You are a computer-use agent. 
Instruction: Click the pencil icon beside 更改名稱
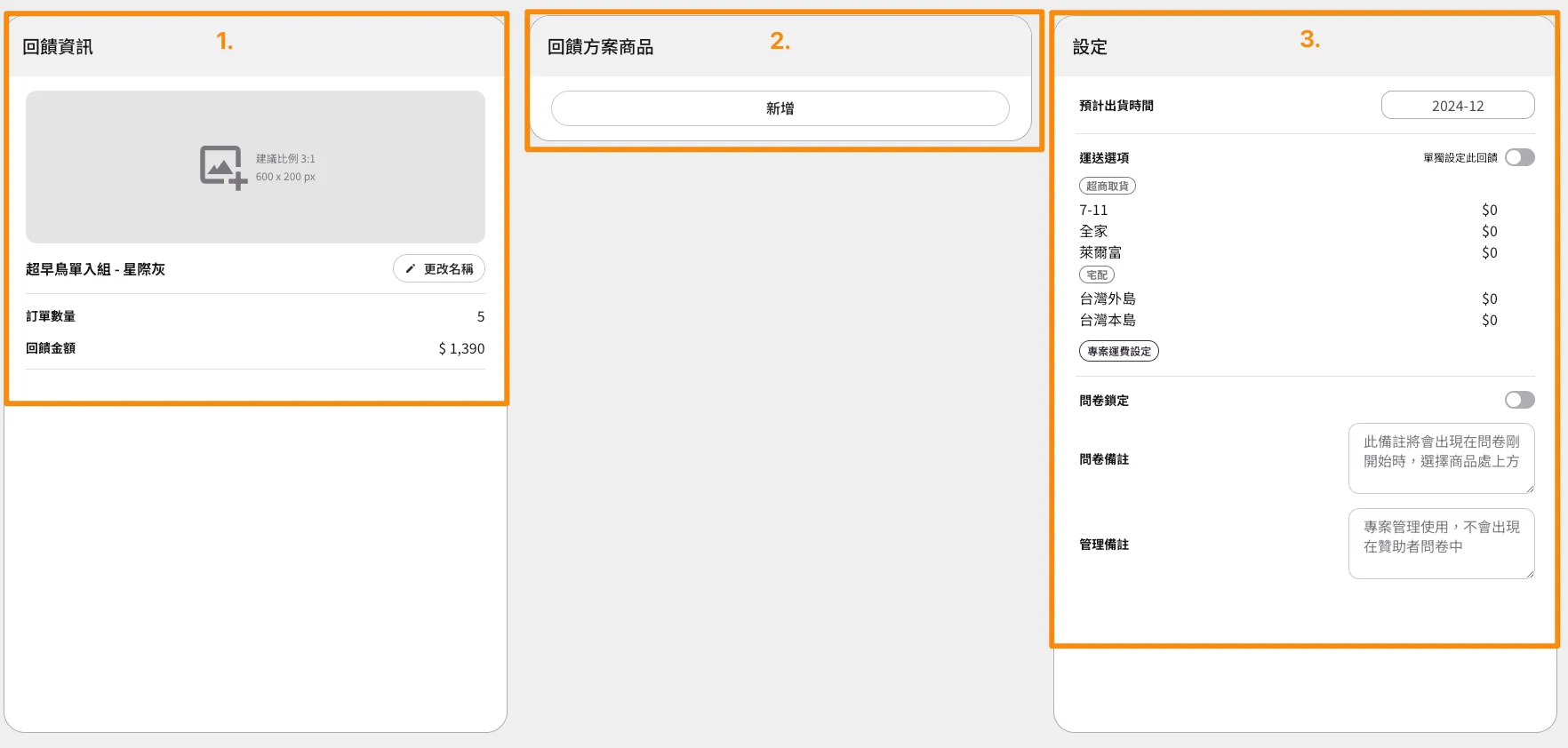[x=411, y=269]
